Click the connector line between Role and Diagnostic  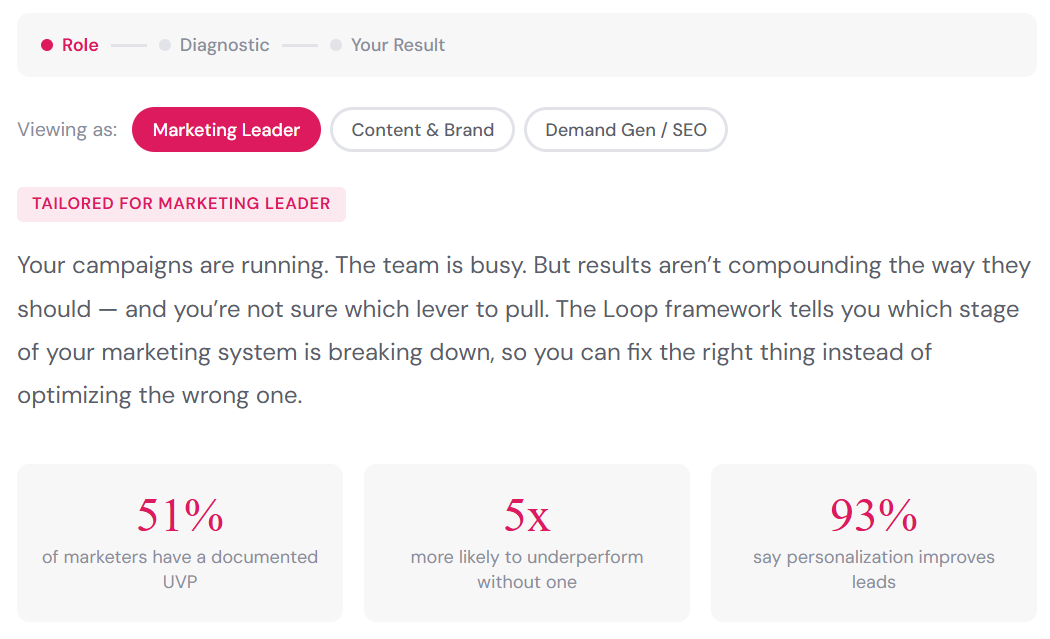point(129,45)
